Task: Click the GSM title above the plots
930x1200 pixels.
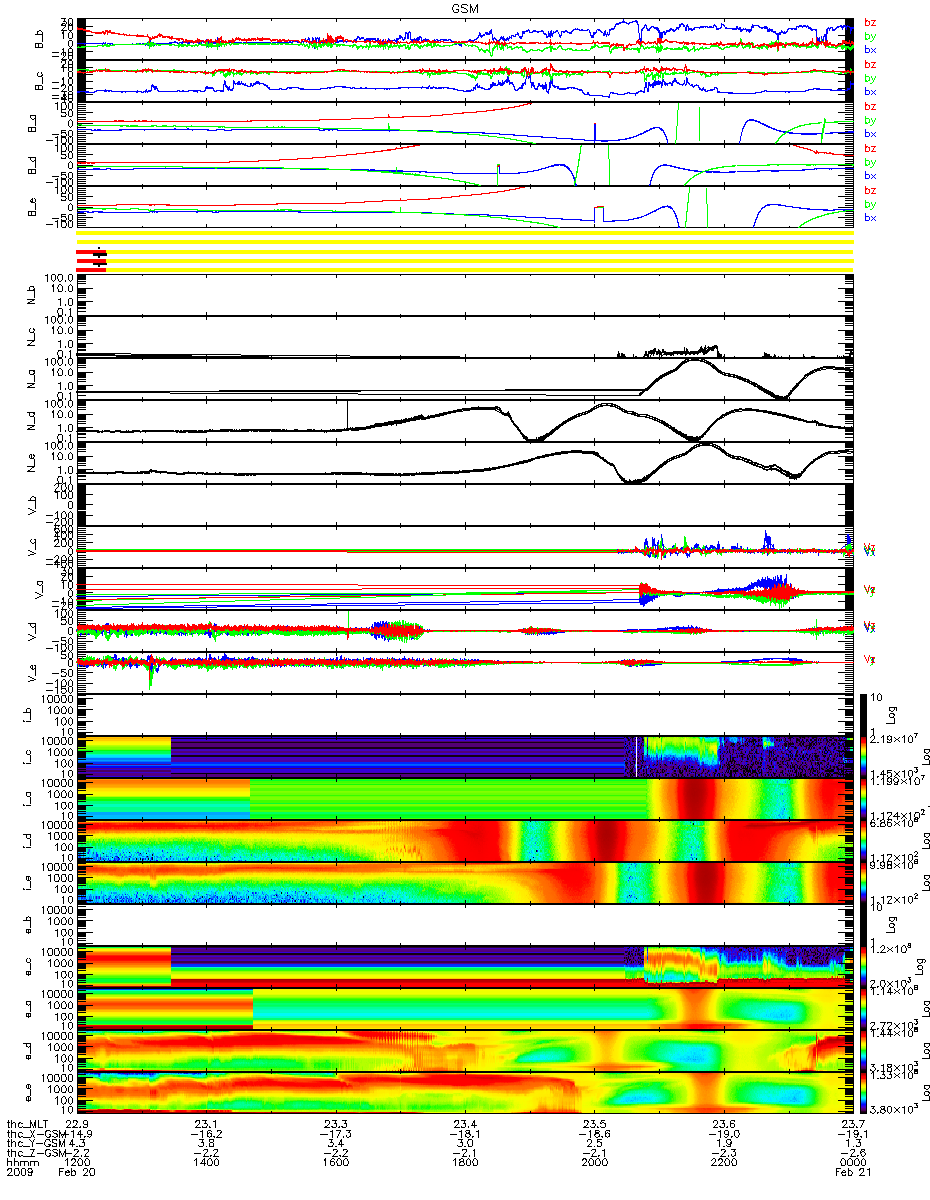Action: pos(465,7)
